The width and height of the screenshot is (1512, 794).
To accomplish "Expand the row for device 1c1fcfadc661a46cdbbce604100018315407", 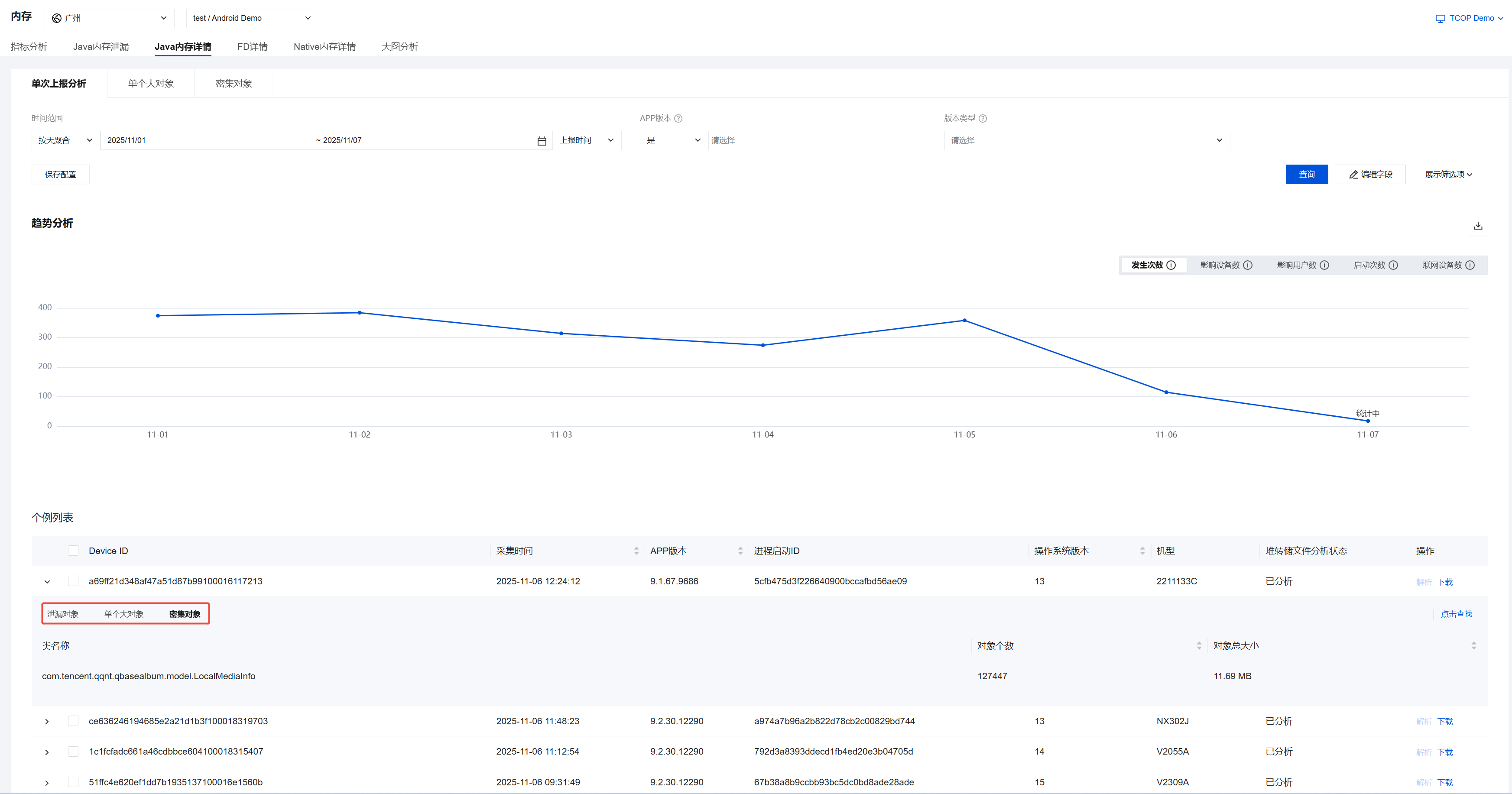I will click(x=47, y=752).
